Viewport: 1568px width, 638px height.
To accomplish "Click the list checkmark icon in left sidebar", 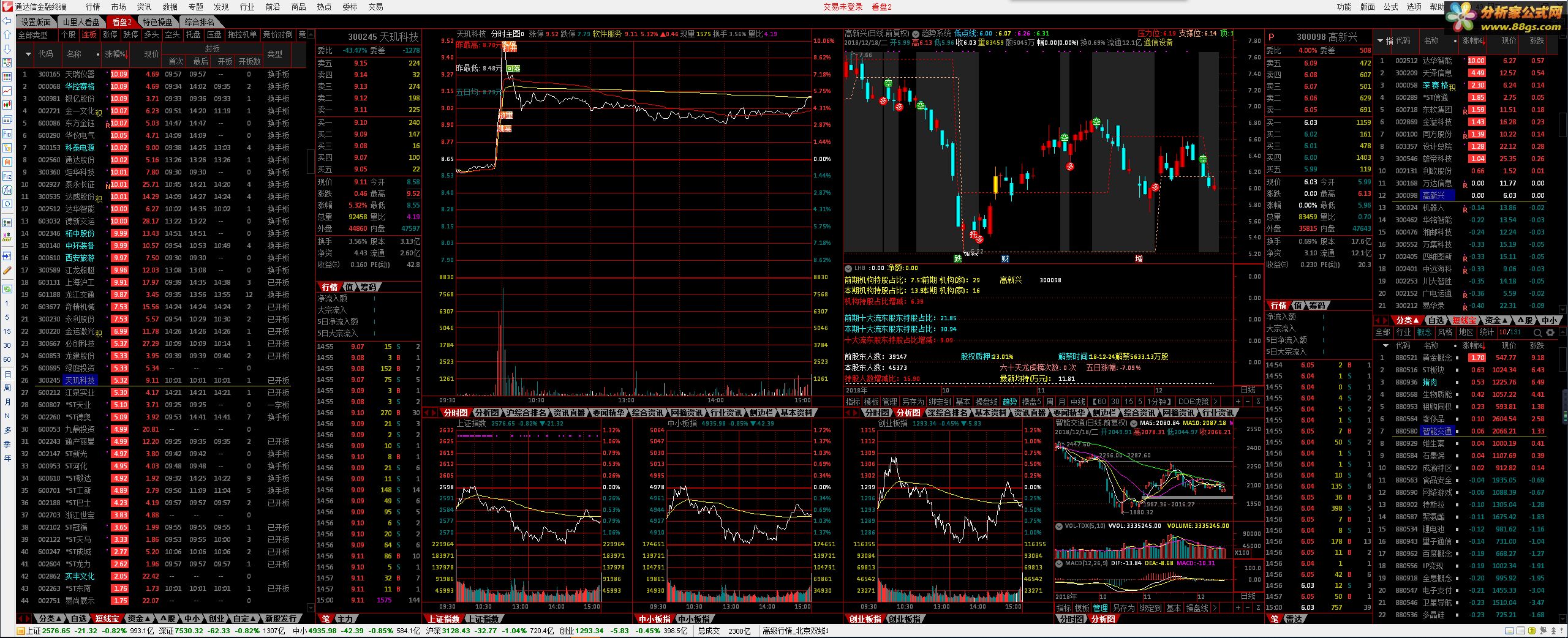I will click(7, 223).
